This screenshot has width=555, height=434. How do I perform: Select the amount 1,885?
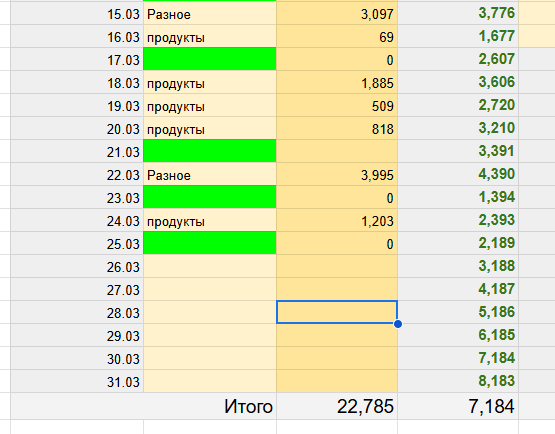[x=337, y=82]
